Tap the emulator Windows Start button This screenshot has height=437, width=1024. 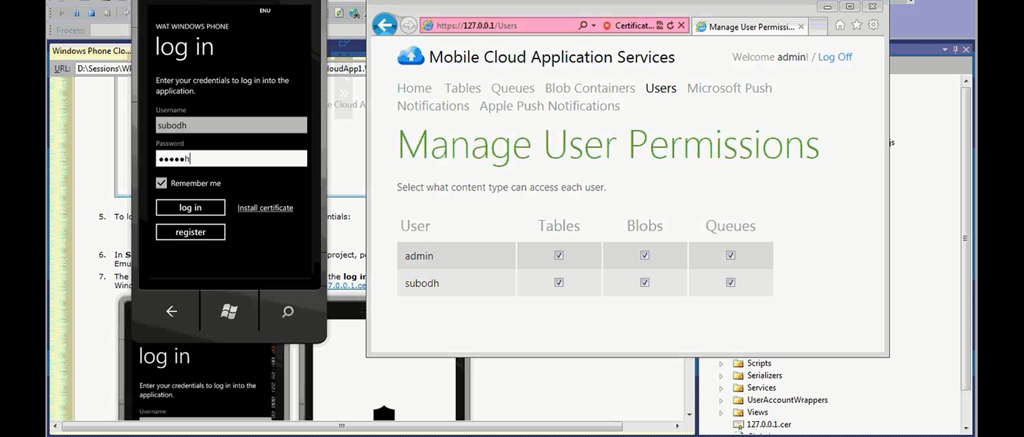coord(229,312)
